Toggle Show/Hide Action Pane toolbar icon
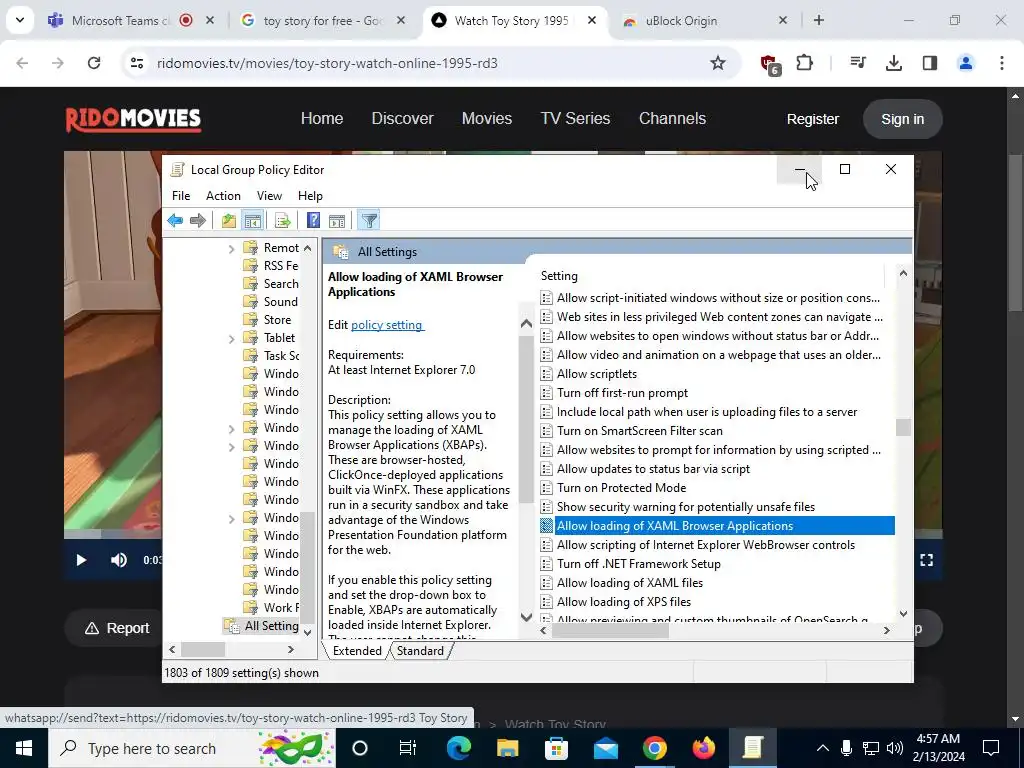The height and width of the screenshot is (768, 1024). (x=337, y=221)
